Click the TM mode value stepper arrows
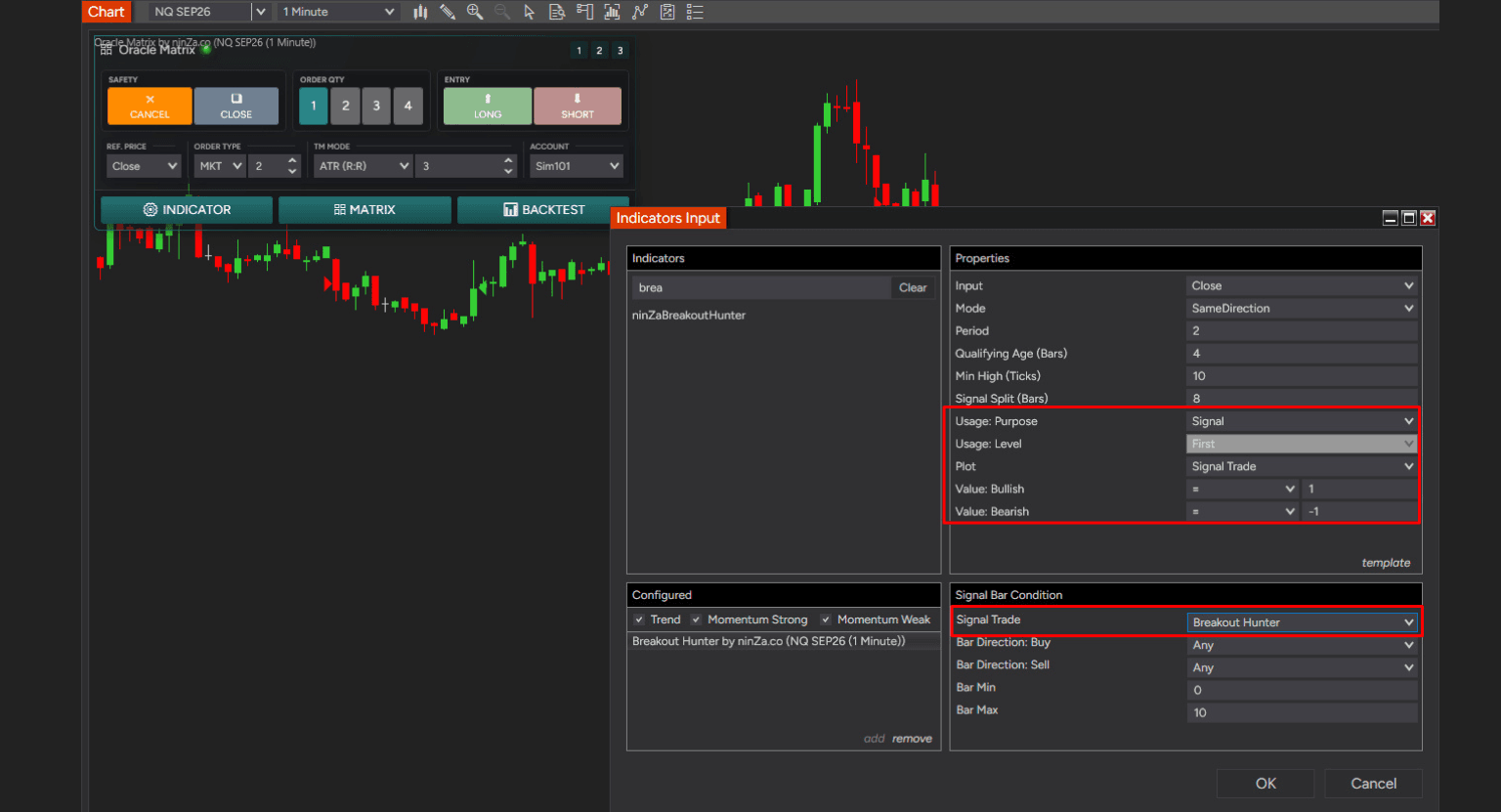The image size is (1501, 812). point(508,166)
